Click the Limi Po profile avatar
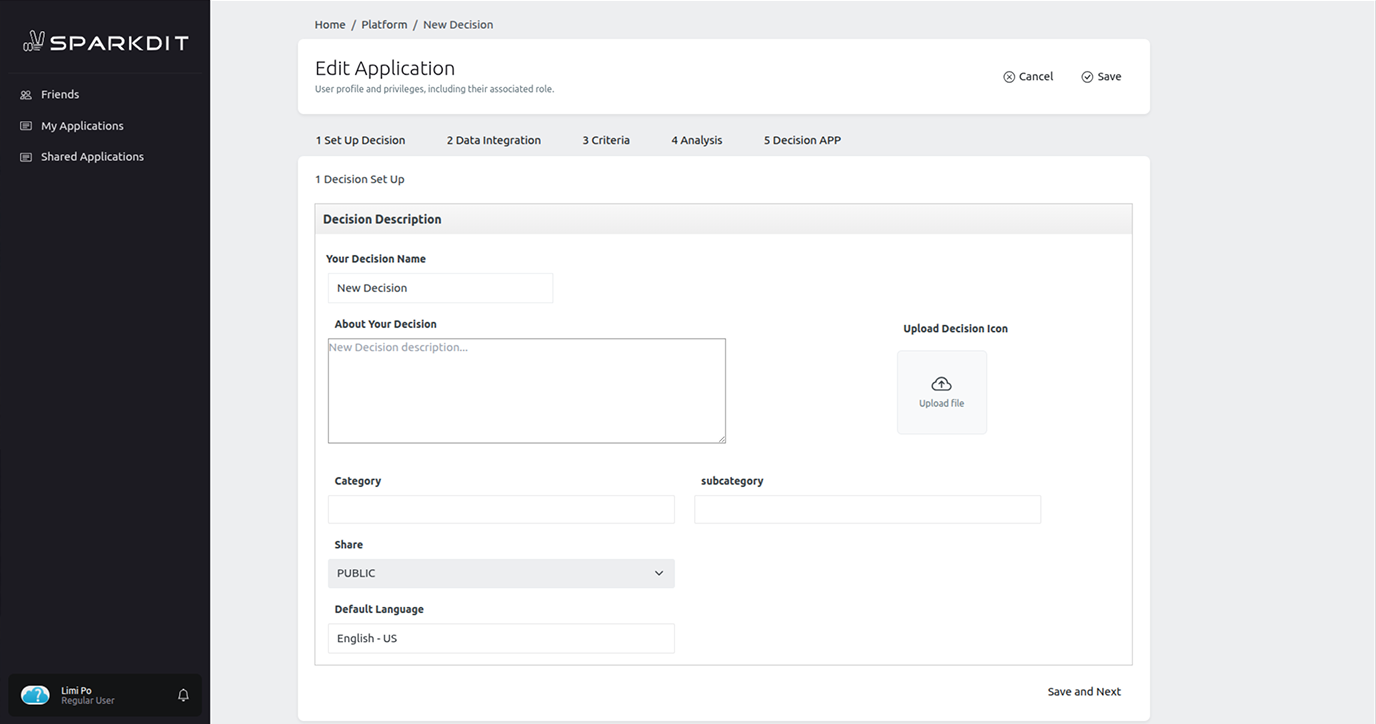 35,694
